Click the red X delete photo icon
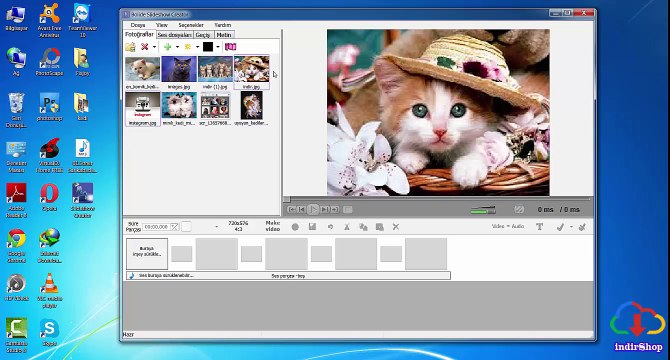This screenshot has height=360, width=670. click(x=145, y=47)
